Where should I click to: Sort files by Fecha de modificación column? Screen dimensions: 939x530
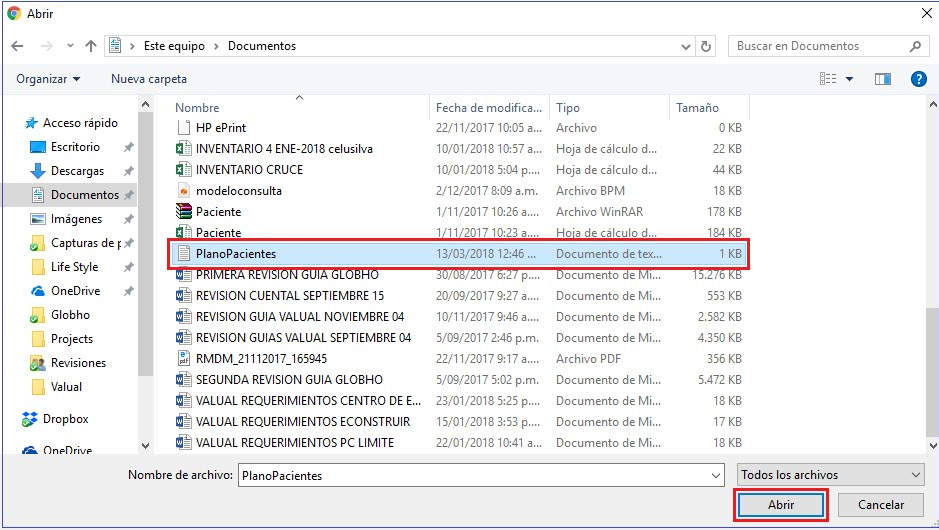coord(488,108)
